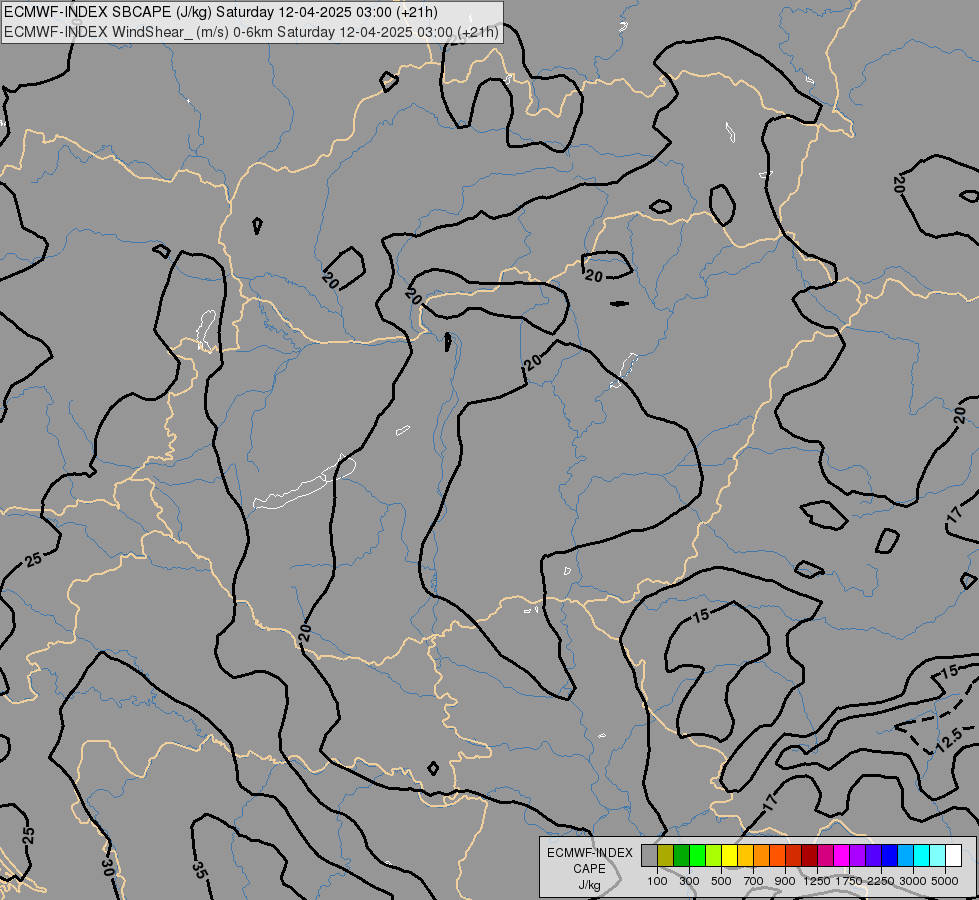
Task: Click the gray swatch in the CAPE legend
Action: click(649, 855)
